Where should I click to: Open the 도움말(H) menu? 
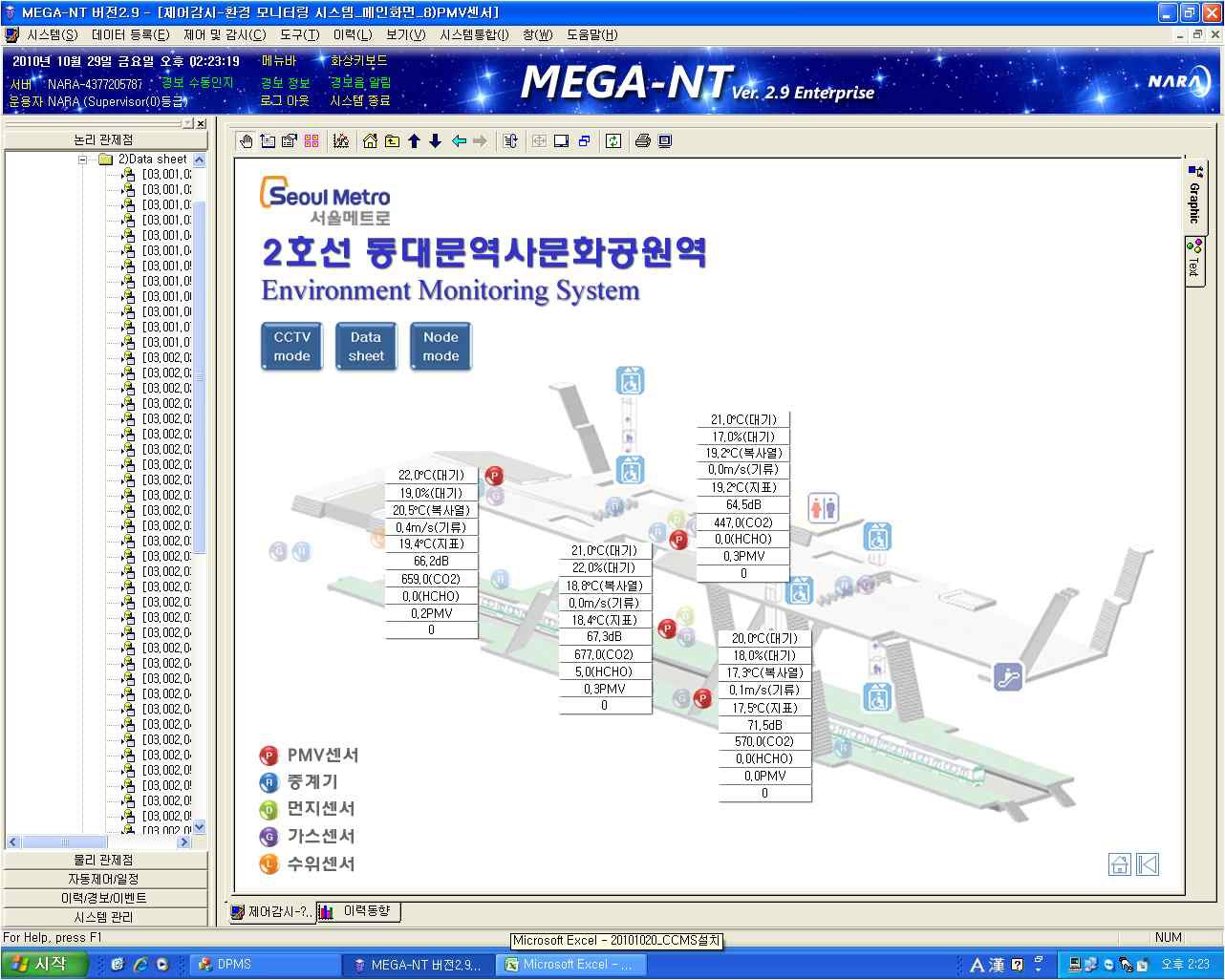coord(592,35)
